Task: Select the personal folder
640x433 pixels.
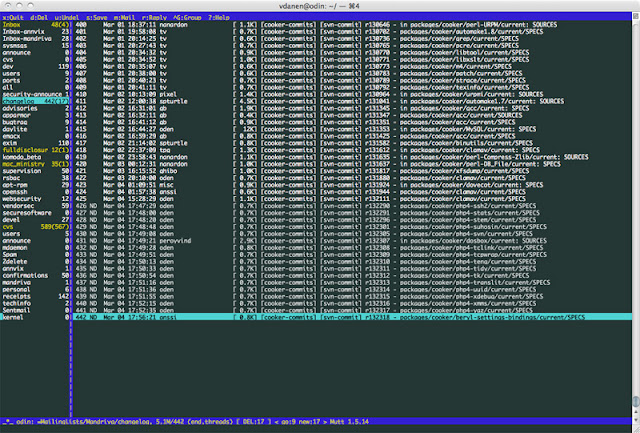Action: [x=35, y=290]
